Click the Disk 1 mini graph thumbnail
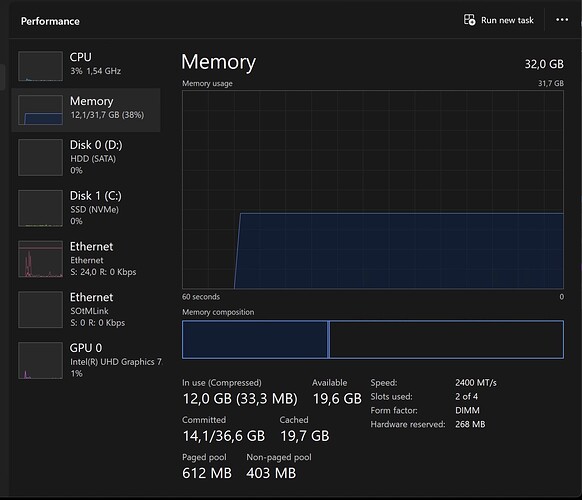The width and height of the screenshot is (582, 500). point(40,208)
